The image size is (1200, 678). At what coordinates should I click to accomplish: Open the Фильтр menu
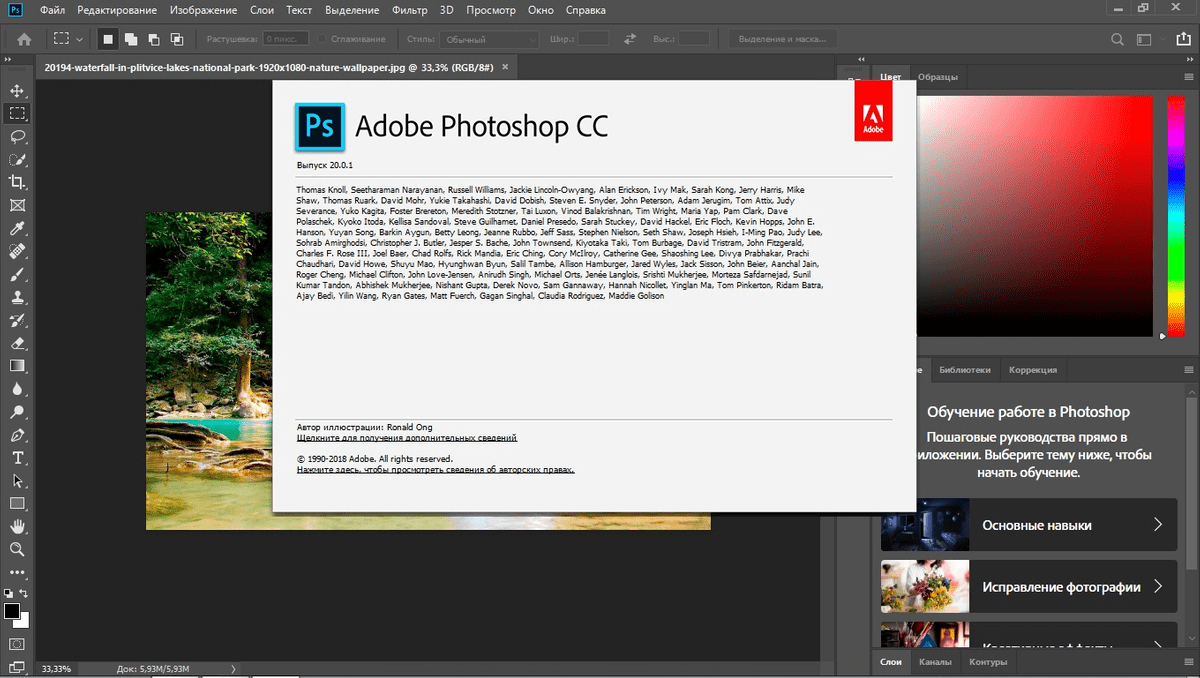click(409, 10)
